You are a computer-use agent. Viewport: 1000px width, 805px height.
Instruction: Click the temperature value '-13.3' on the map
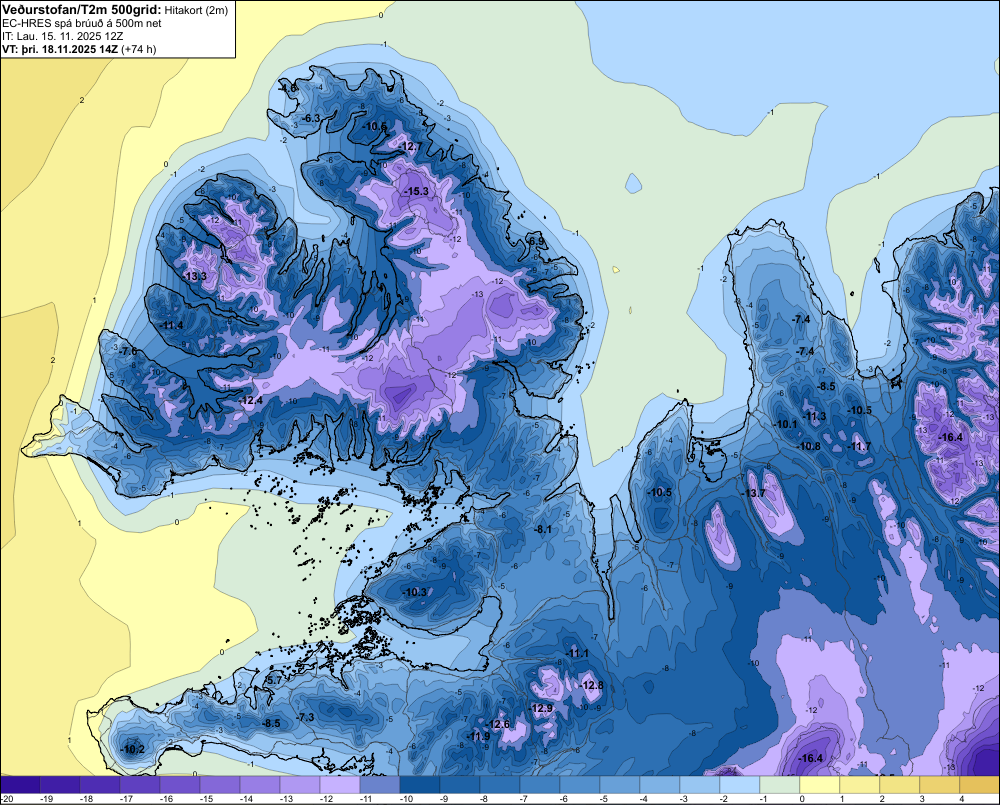[195, 276]
